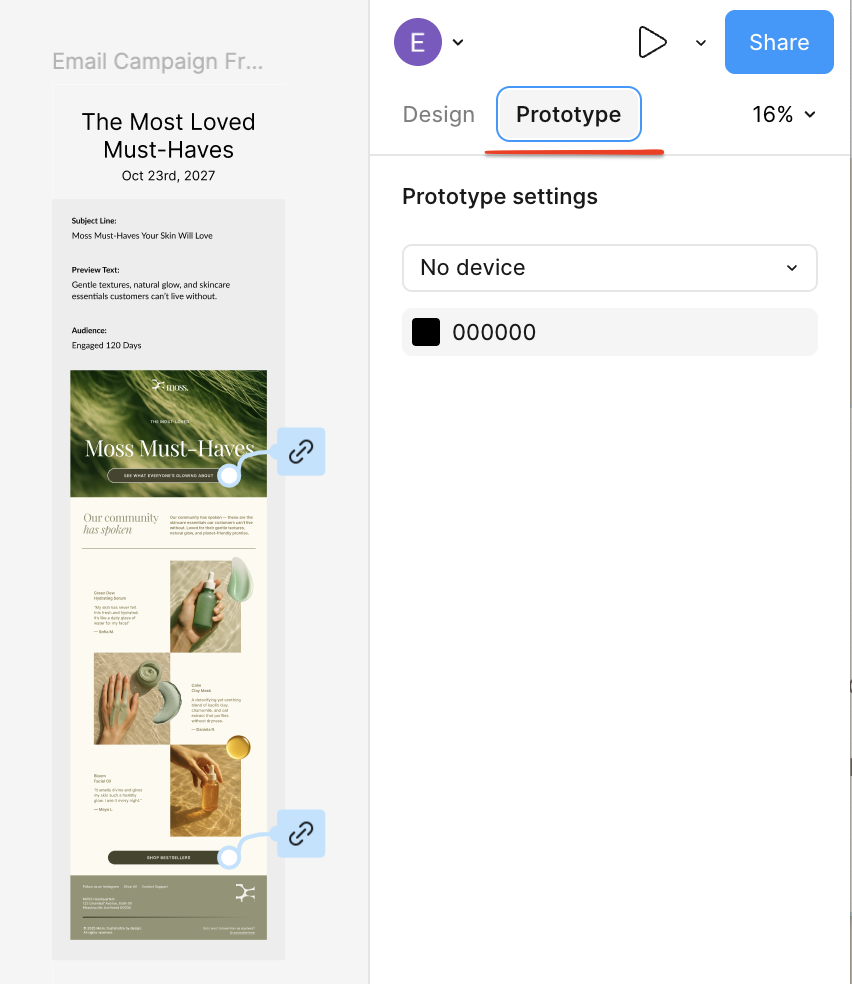Click the Present play icon
This screenshot has width=852, height=984.
pos(653,42)
